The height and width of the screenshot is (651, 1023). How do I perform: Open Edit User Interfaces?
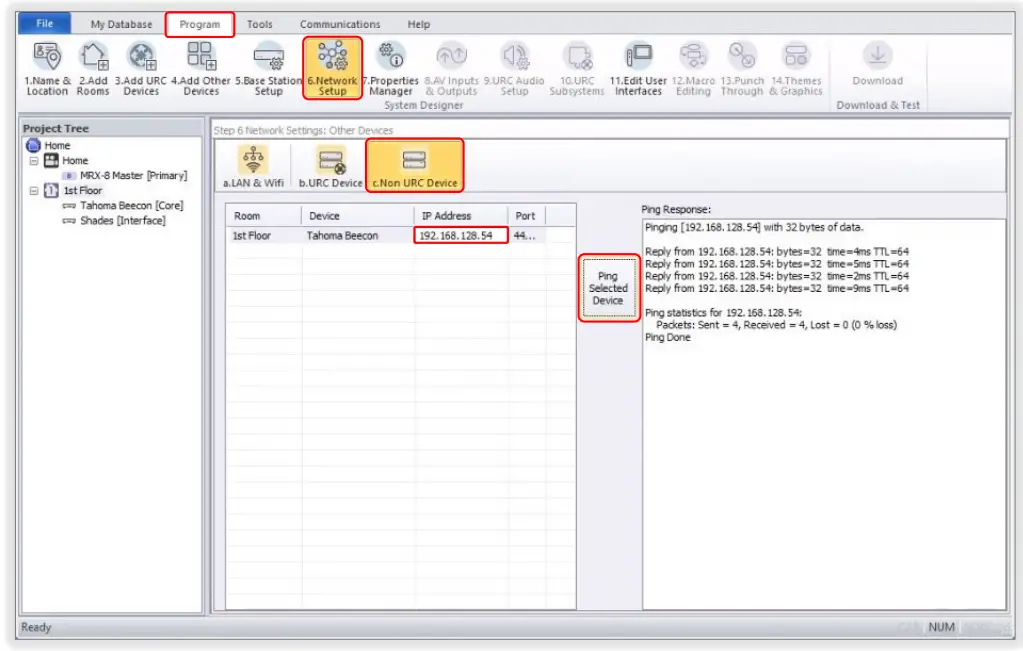point(638,67)
